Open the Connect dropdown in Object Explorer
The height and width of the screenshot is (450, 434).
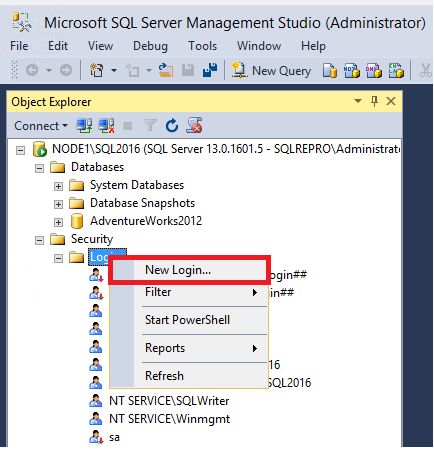pos(41,126)
